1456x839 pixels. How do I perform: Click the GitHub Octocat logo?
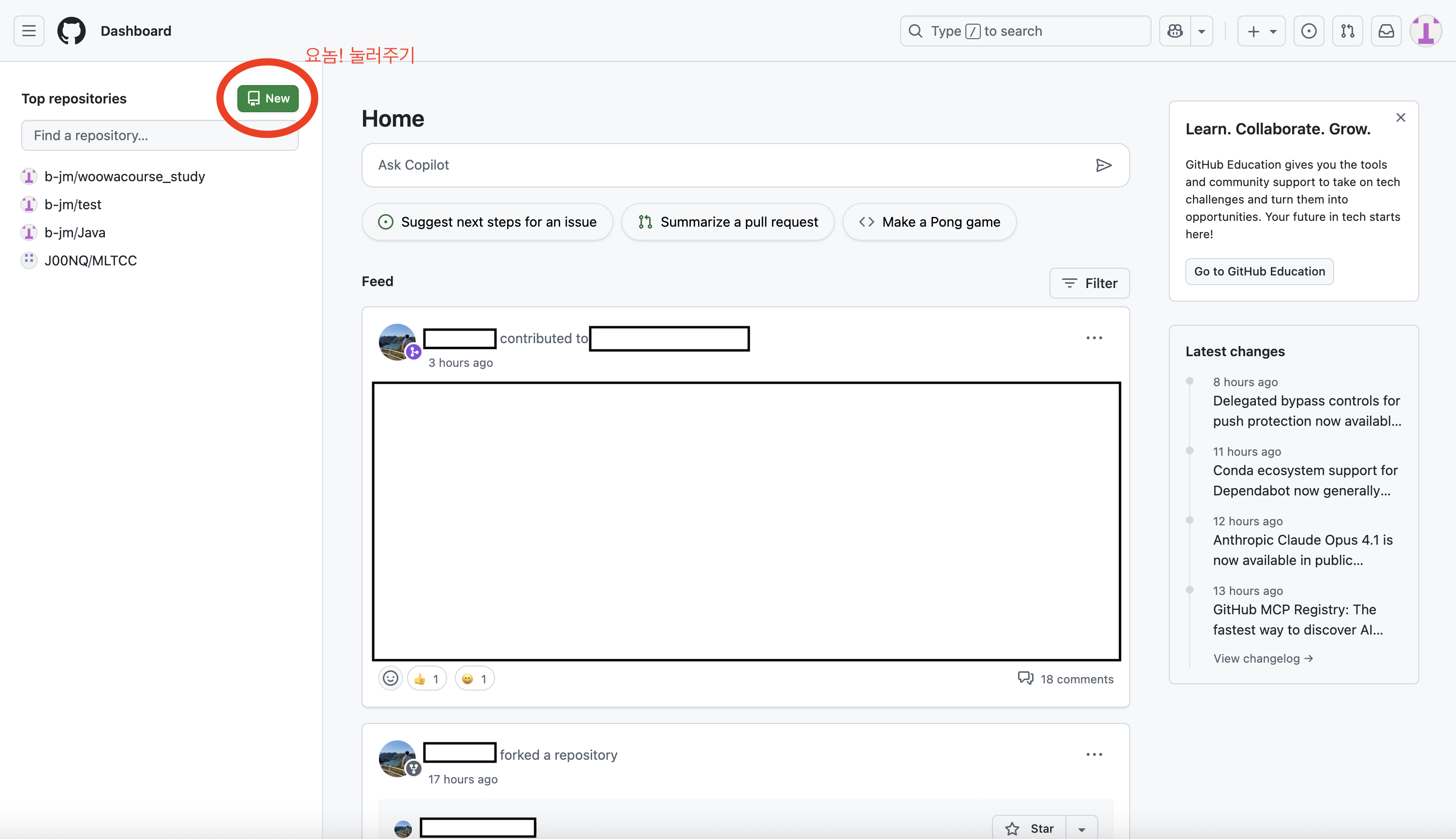click(72, 31)
